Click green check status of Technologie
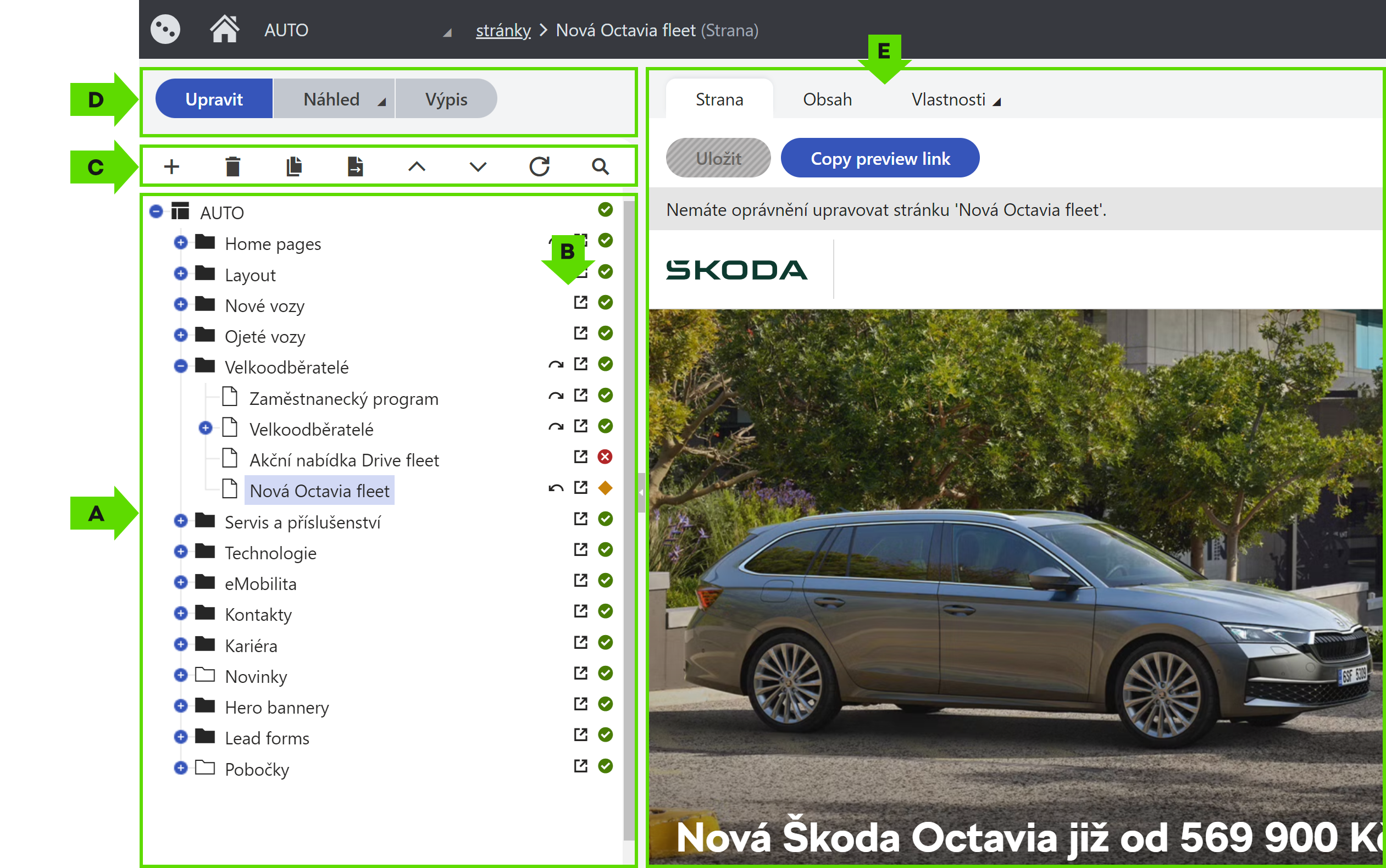The height and width of the screenshot is (868, 1386). click(605, 549)
